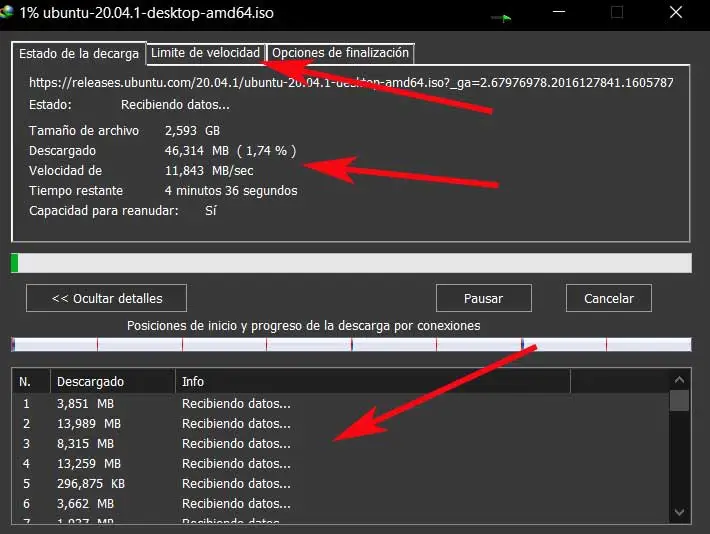Cancel the download with Cancelar

point(609,298)
